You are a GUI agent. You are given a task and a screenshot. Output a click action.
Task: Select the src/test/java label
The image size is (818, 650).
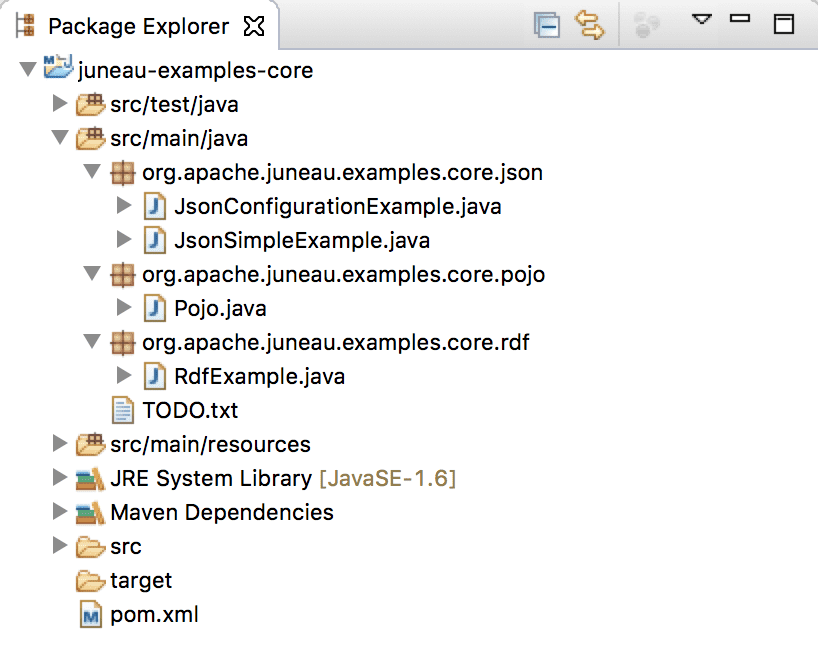[174, 104]
